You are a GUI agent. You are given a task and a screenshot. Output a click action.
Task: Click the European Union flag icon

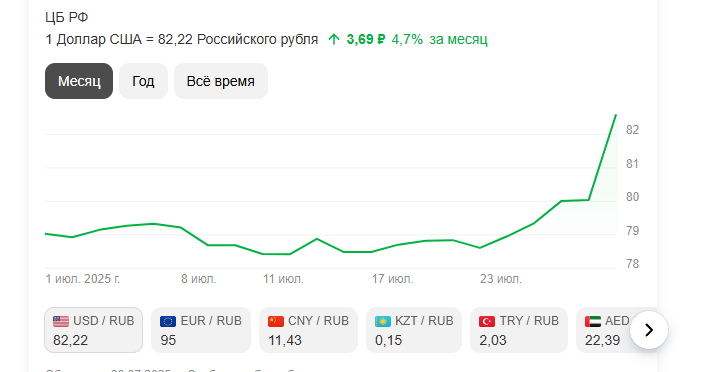point(168,321)
